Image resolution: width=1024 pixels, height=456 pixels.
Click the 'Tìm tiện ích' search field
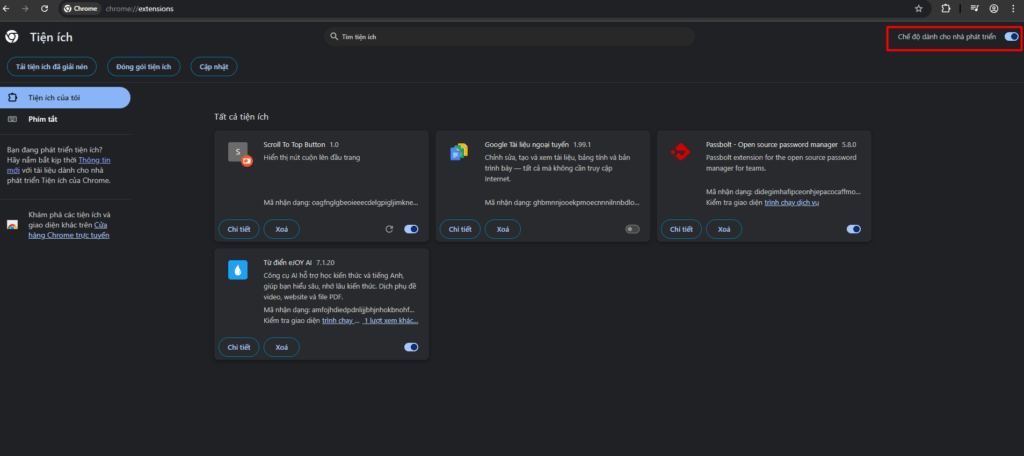click(510, 37)
